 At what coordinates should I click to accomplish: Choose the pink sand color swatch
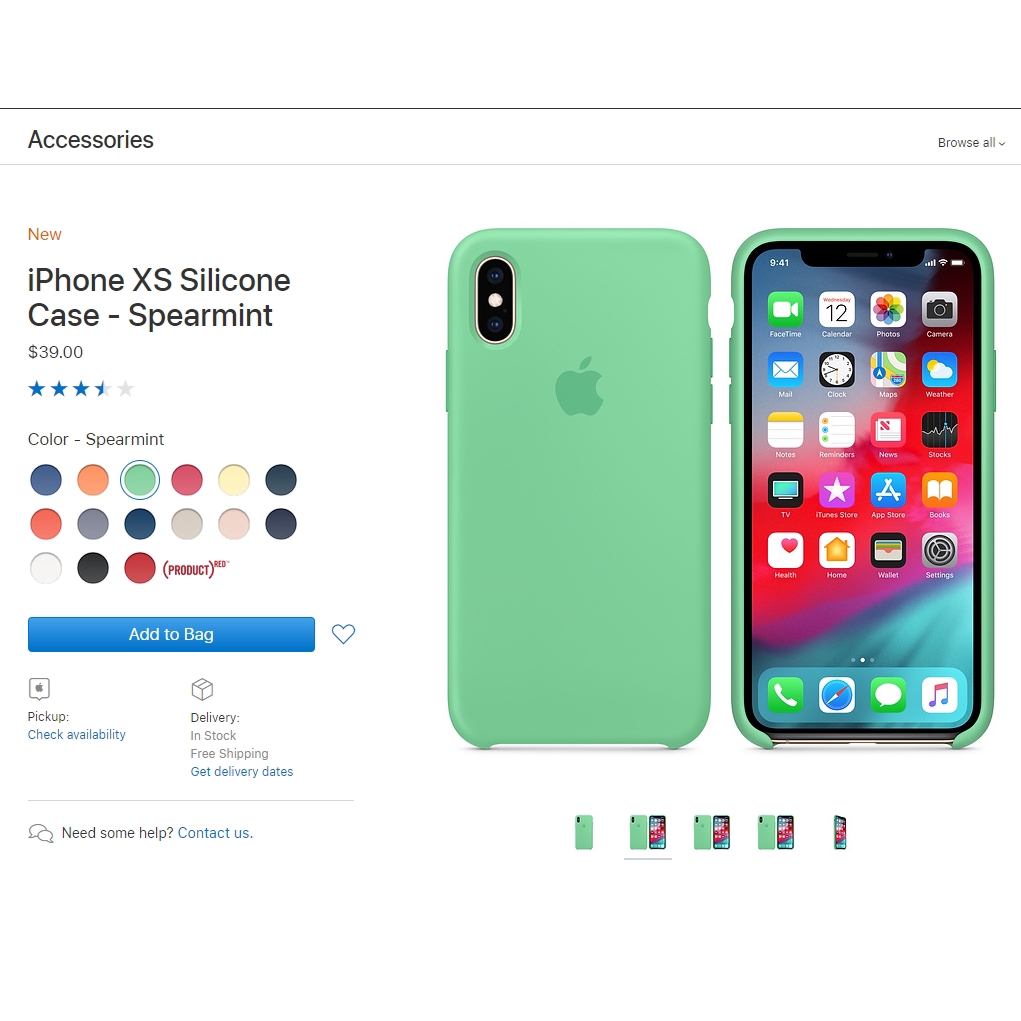coord(234,524)
